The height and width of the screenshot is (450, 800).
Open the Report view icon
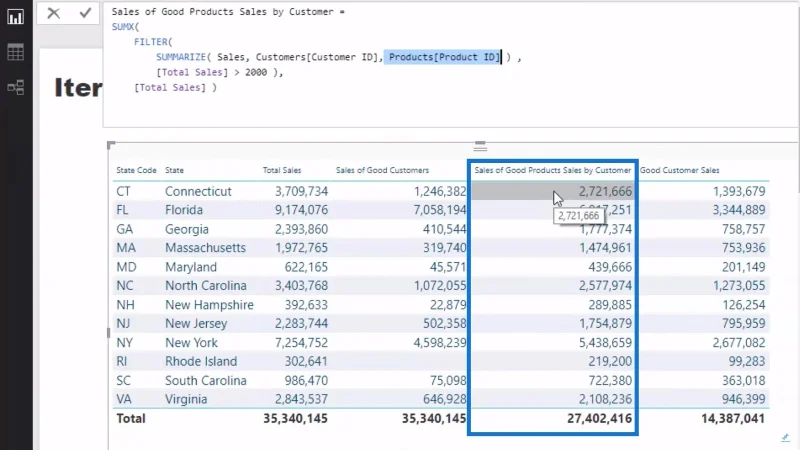(x=15, y=17)
